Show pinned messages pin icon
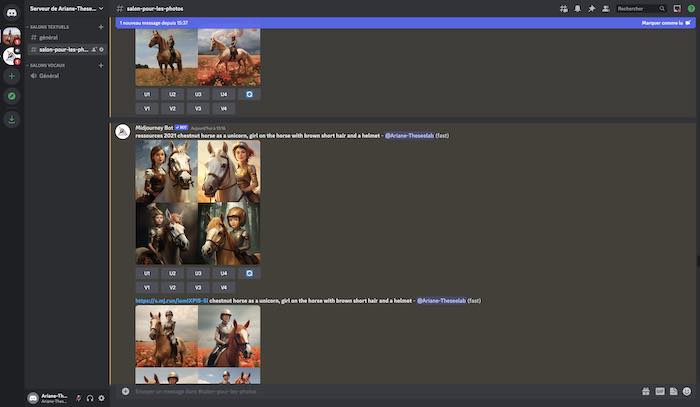700x407 pixels. tap(592, 8)
